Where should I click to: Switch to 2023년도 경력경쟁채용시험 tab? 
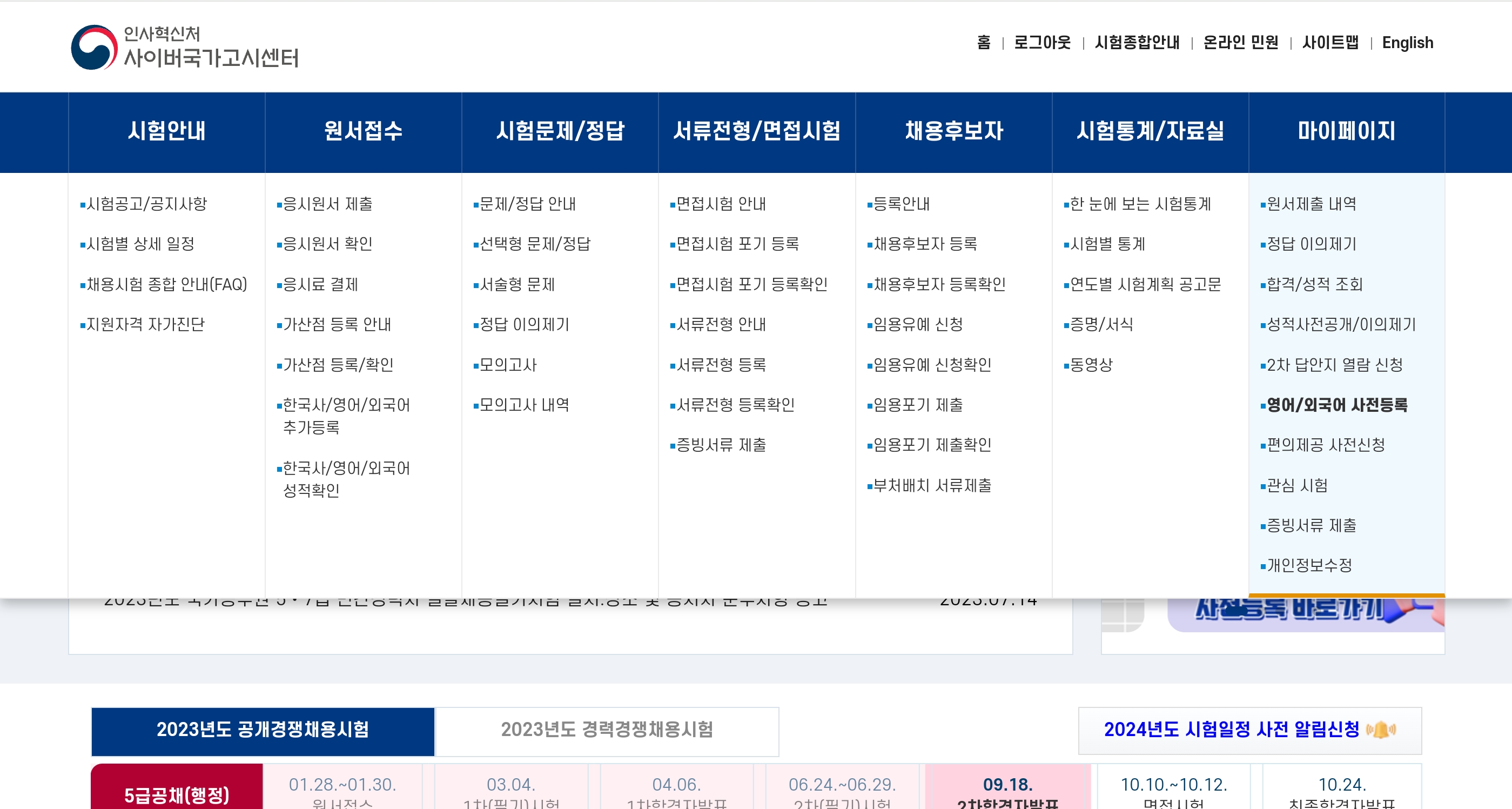coord(606,730)
